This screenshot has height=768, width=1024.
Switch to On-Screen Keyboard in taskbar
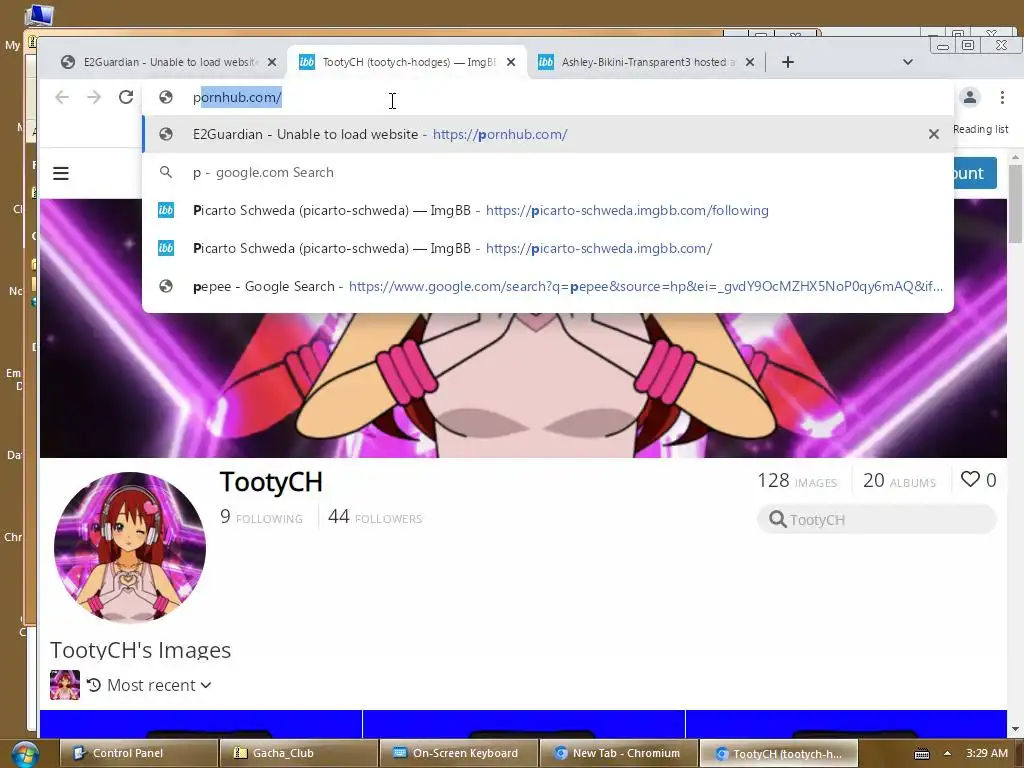coord(458,753)
